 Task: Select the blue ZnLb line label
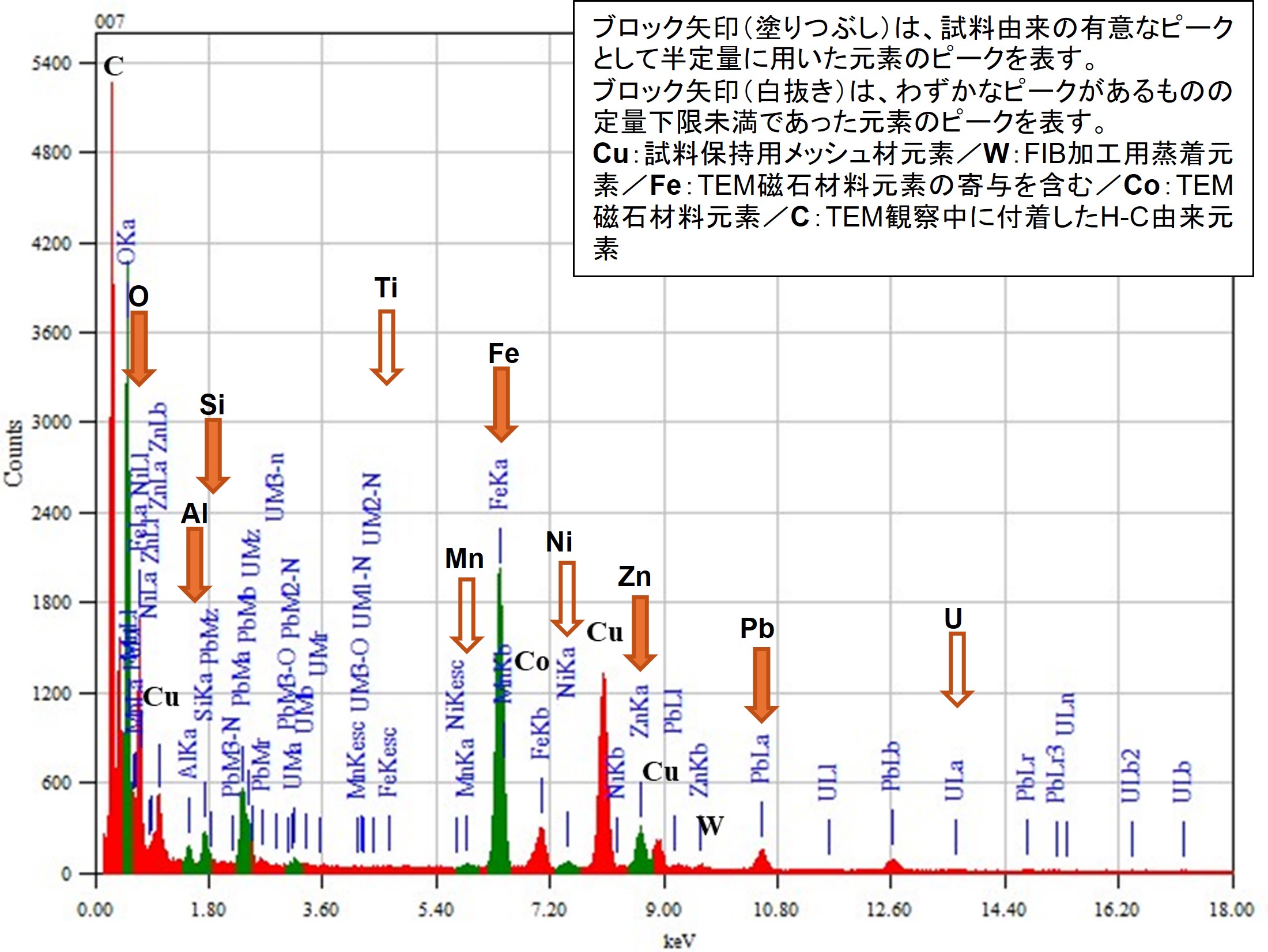[157, 427]
